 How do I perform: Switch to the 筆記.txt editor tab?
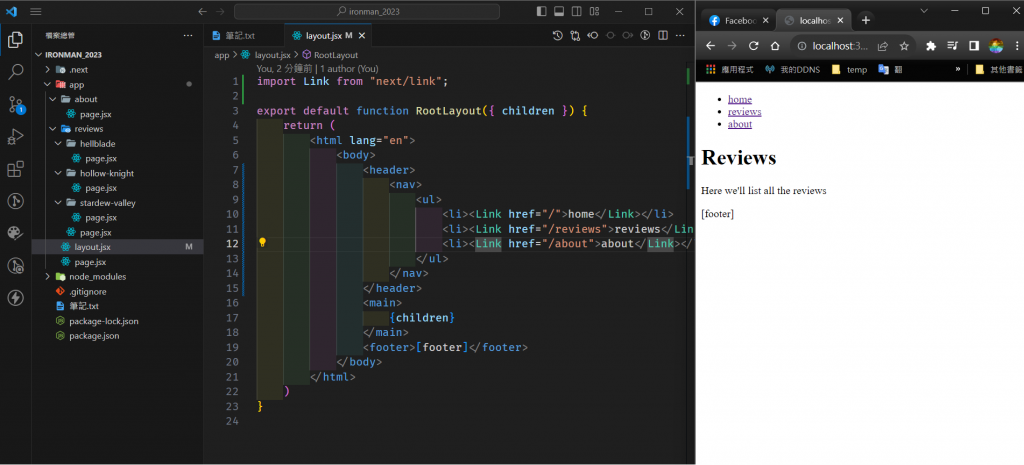coord(240,35)
